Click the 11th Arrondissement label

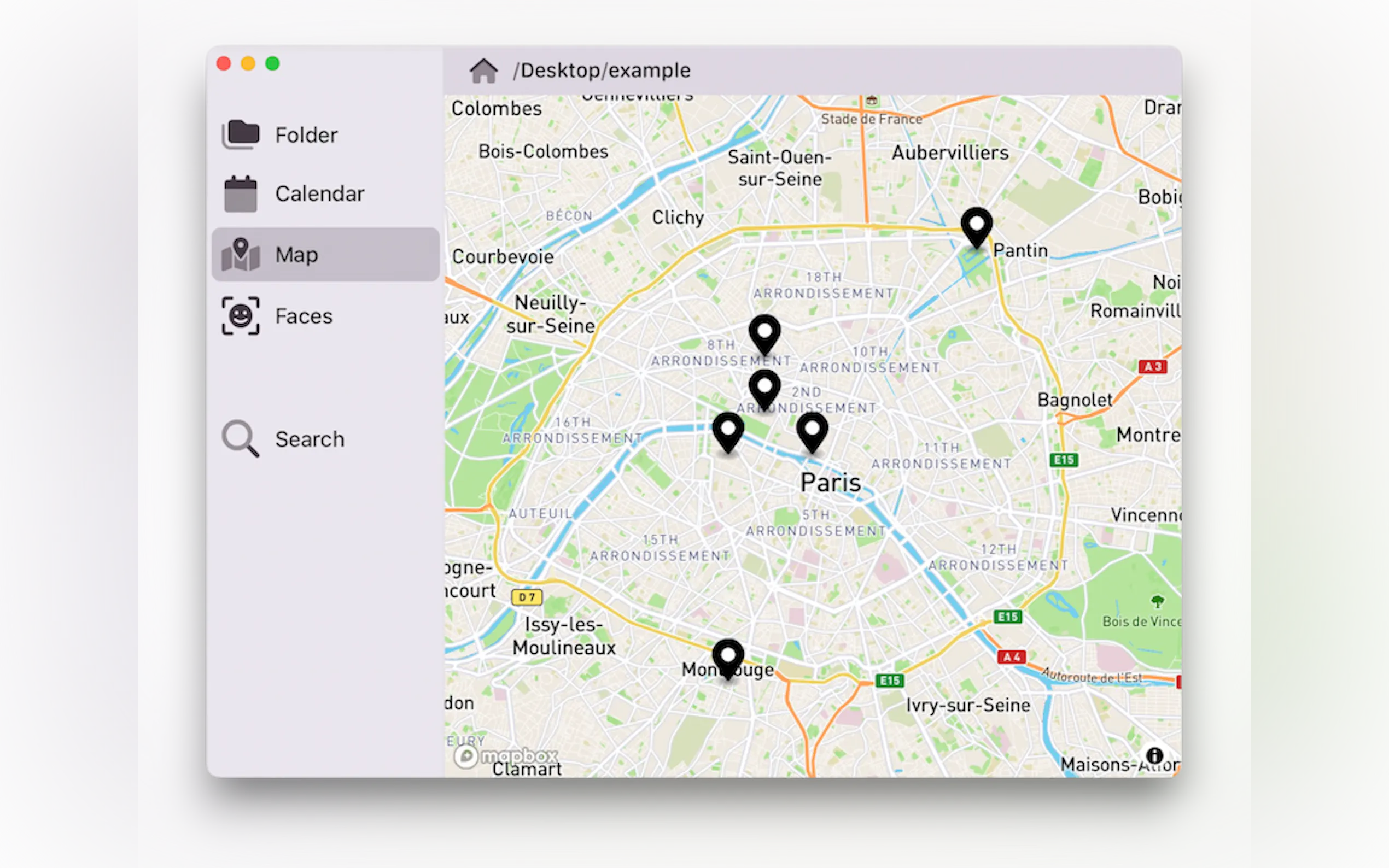941,456
